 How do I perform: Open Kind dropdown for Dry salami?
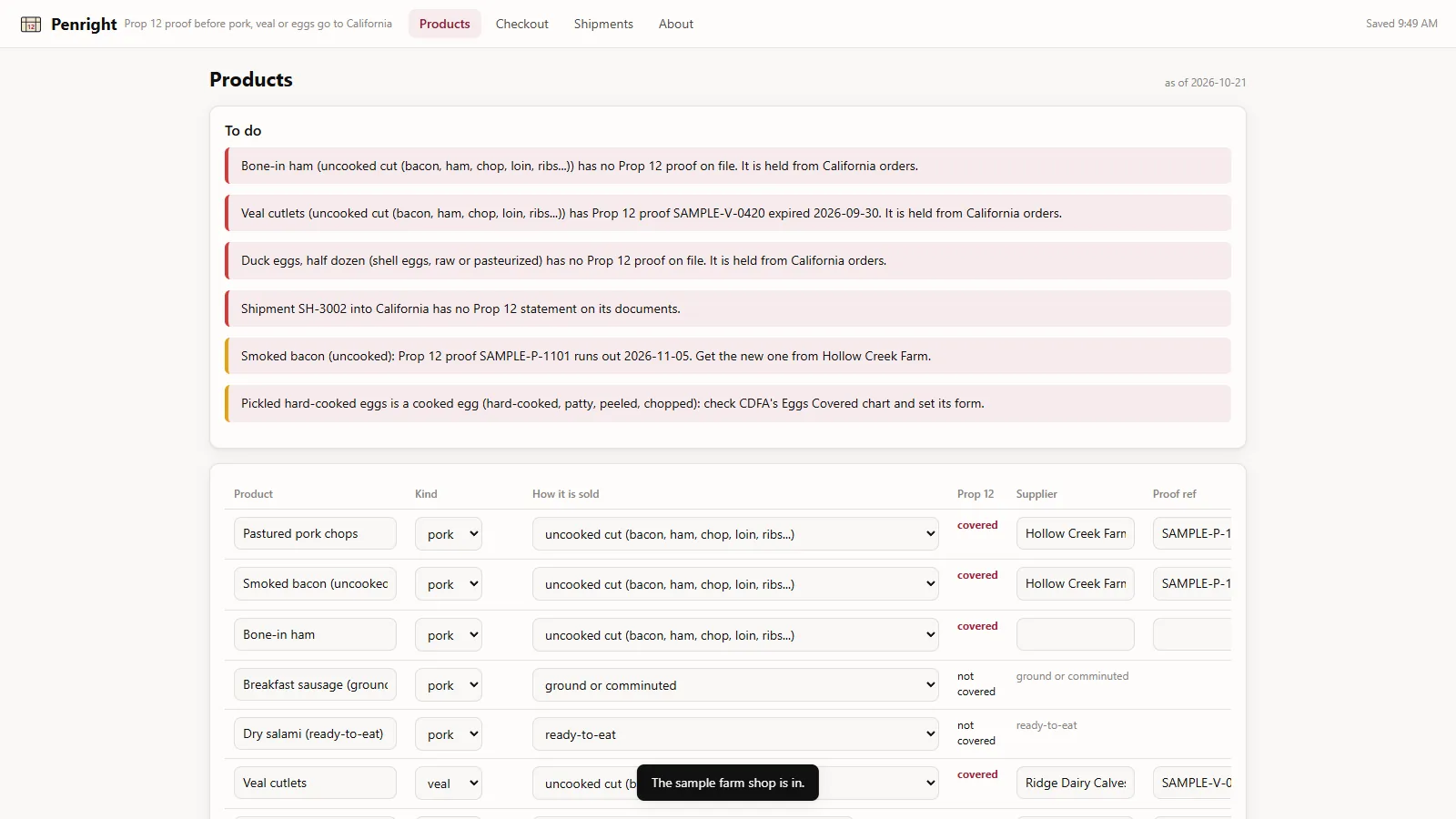tap(449, 734)
